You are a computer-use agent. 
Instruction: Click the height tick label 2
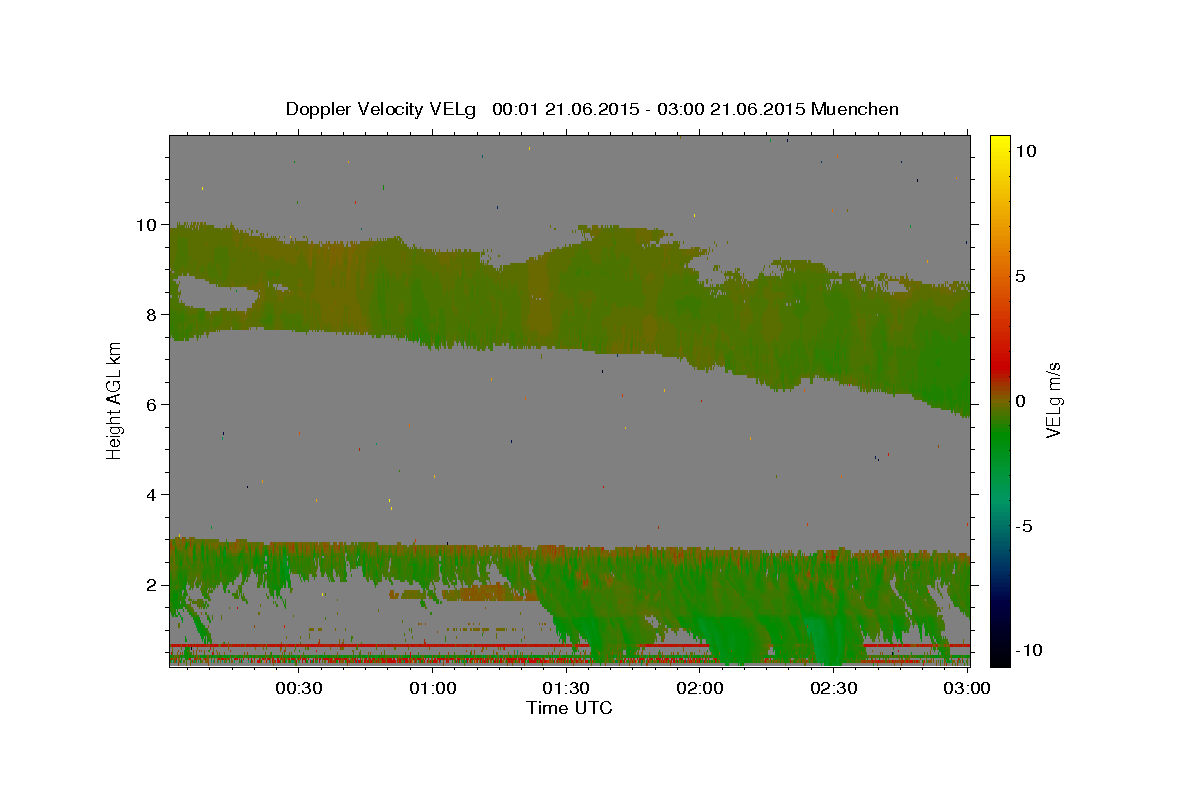point(152,585)
